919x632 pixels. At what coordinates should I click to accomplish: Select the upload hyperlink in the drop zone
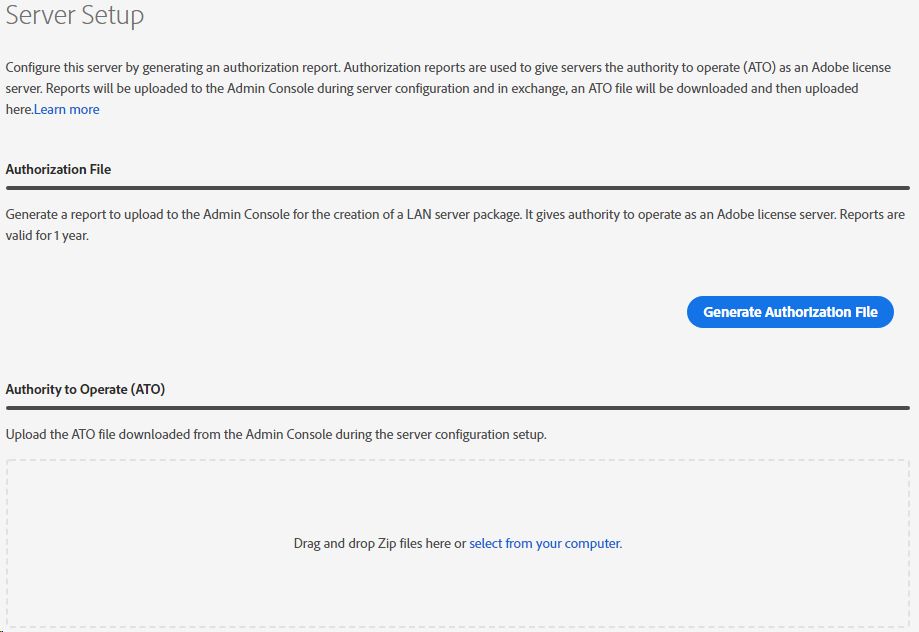point(544,543)
